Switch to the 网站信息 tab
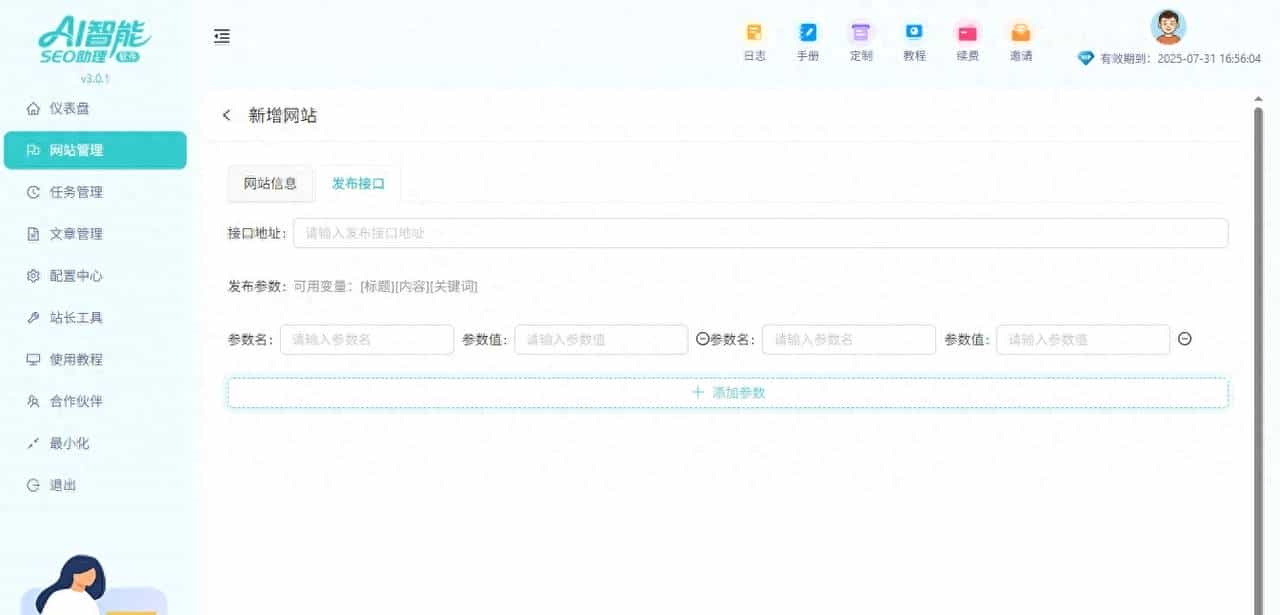The width and height of the screenshot is (1280, 615). (269, 183)
